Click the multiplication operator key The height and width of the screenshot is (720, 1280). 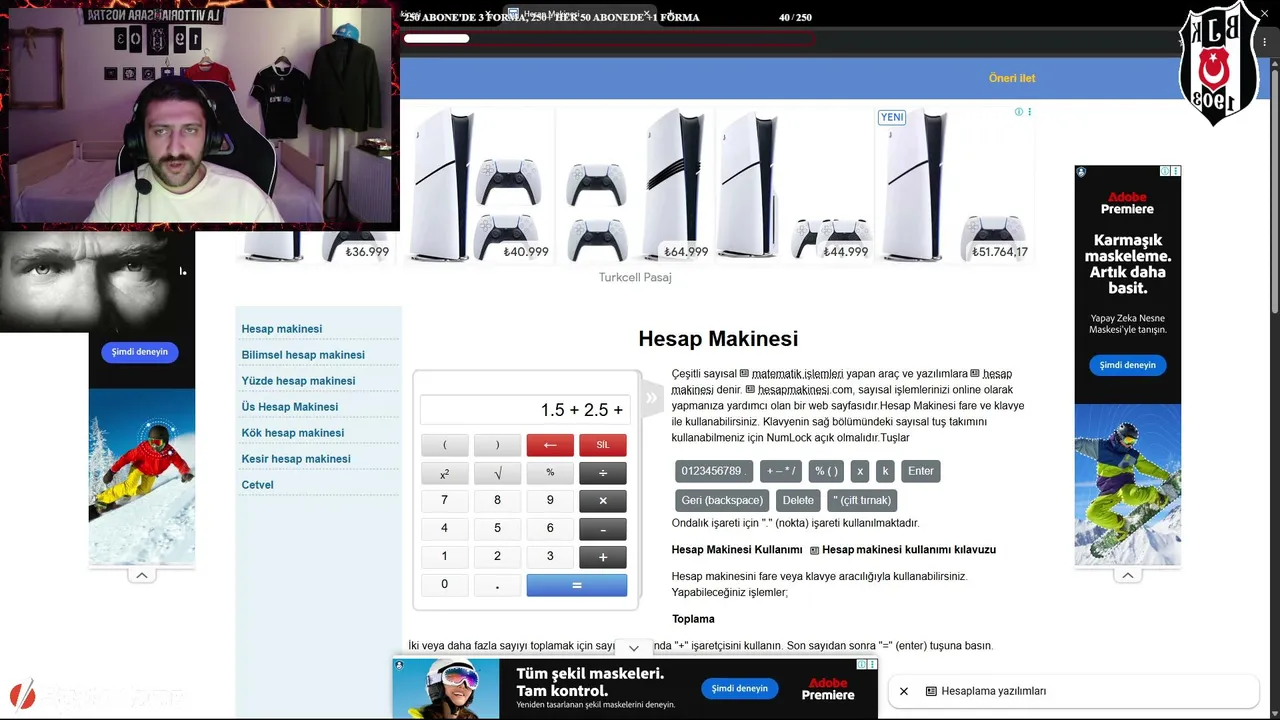(603, 501)
